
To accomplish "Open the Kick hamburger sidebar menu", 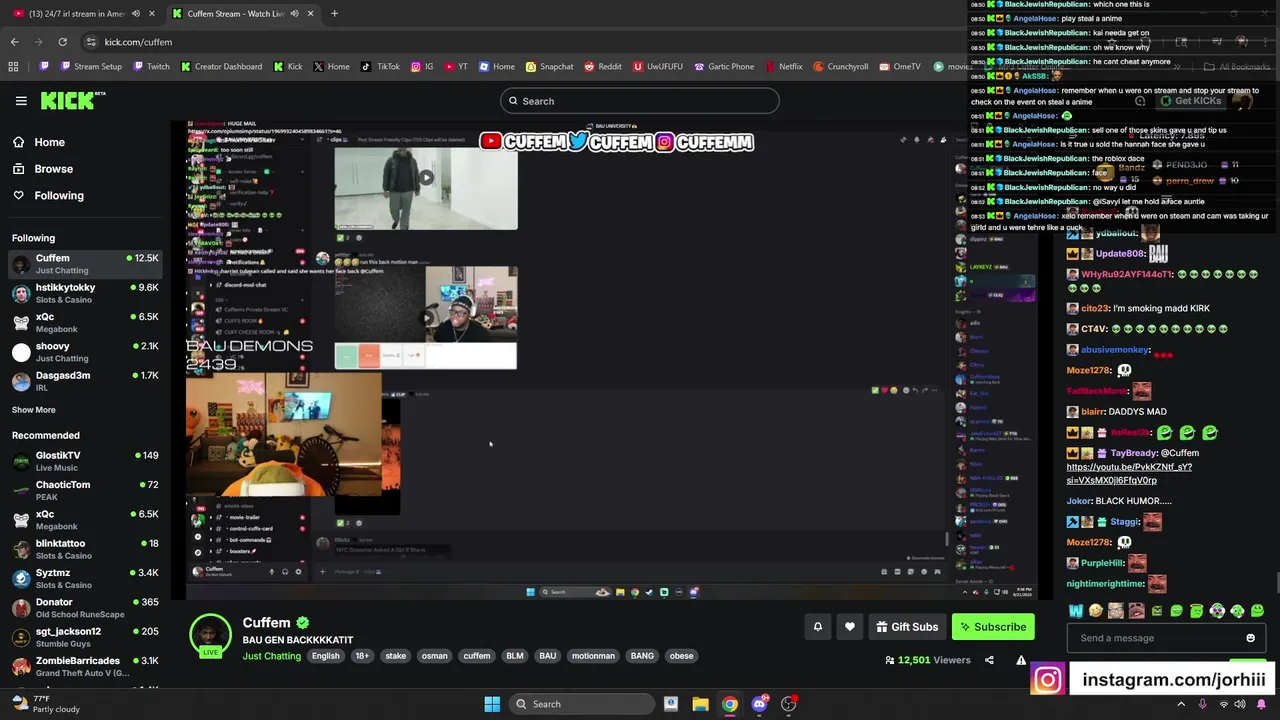I will point(21,101).
